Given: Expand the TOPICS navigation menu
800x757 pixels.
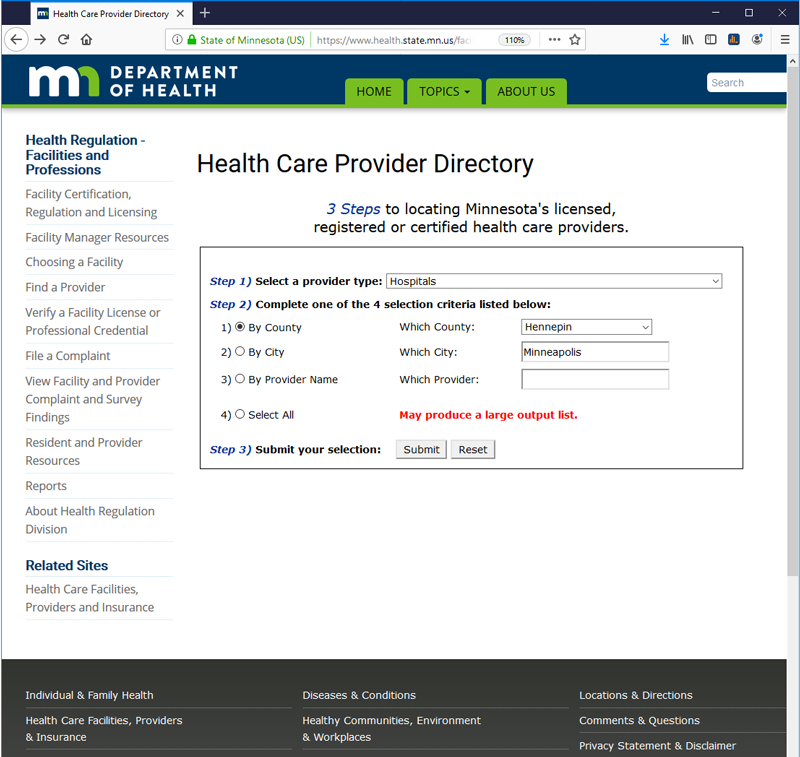Looking at the screenshot, I should (444, 91).
